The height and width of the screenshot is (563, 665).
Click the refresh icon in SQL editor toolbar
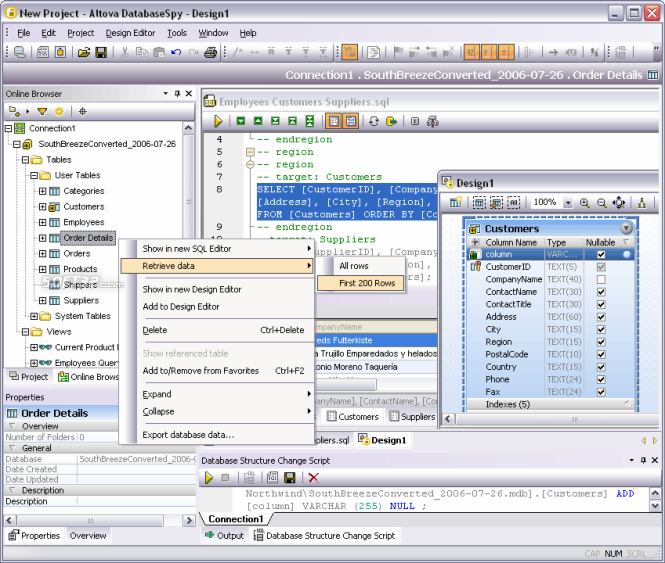point(373,121)
